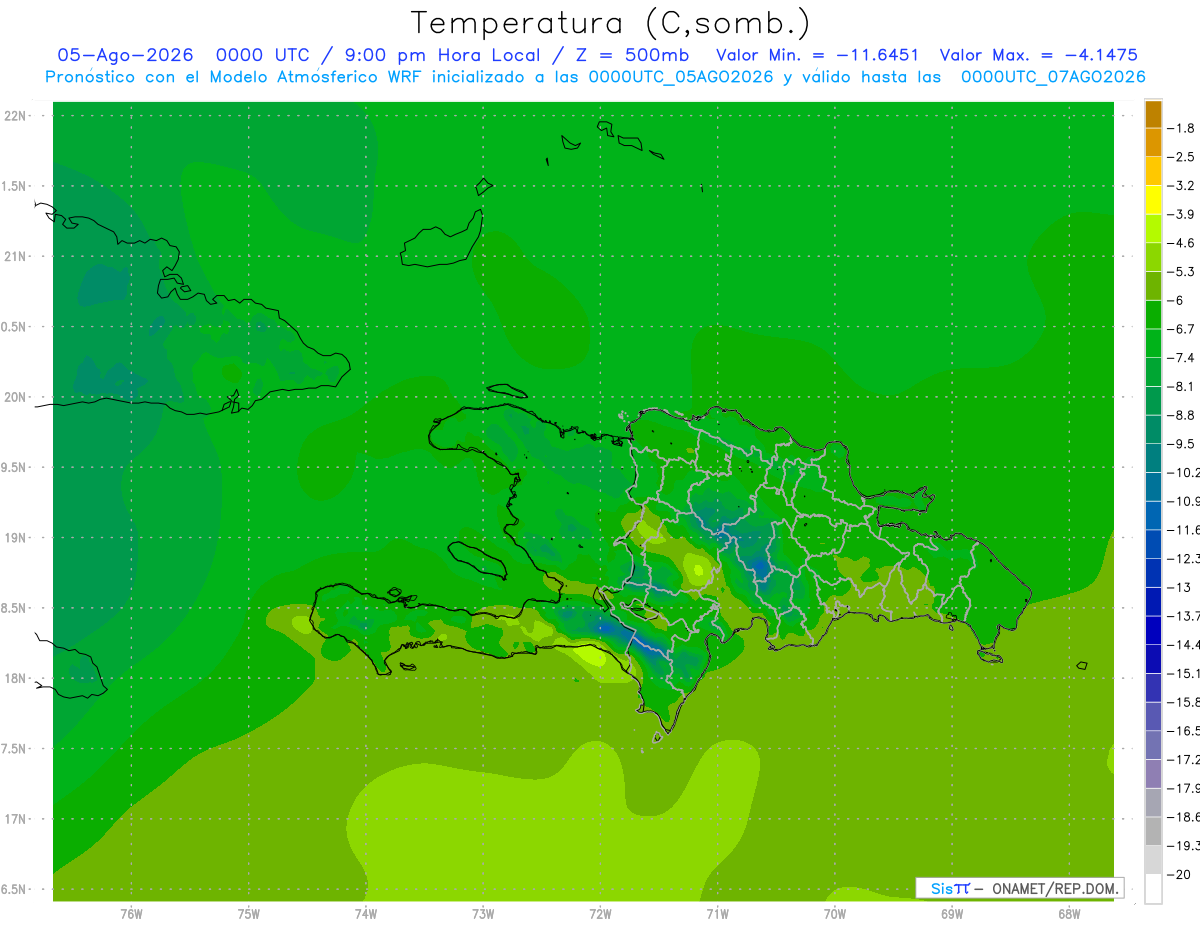Click the 'Temperatura (C,somb.)' title

(611, 24)
